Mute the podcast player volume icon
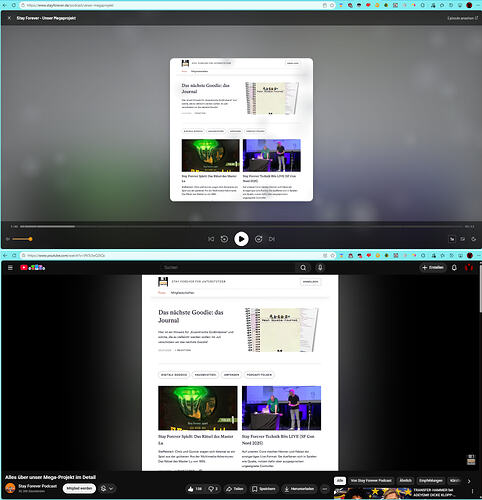Viewport: 482px width, 500px height. [8, 239]
